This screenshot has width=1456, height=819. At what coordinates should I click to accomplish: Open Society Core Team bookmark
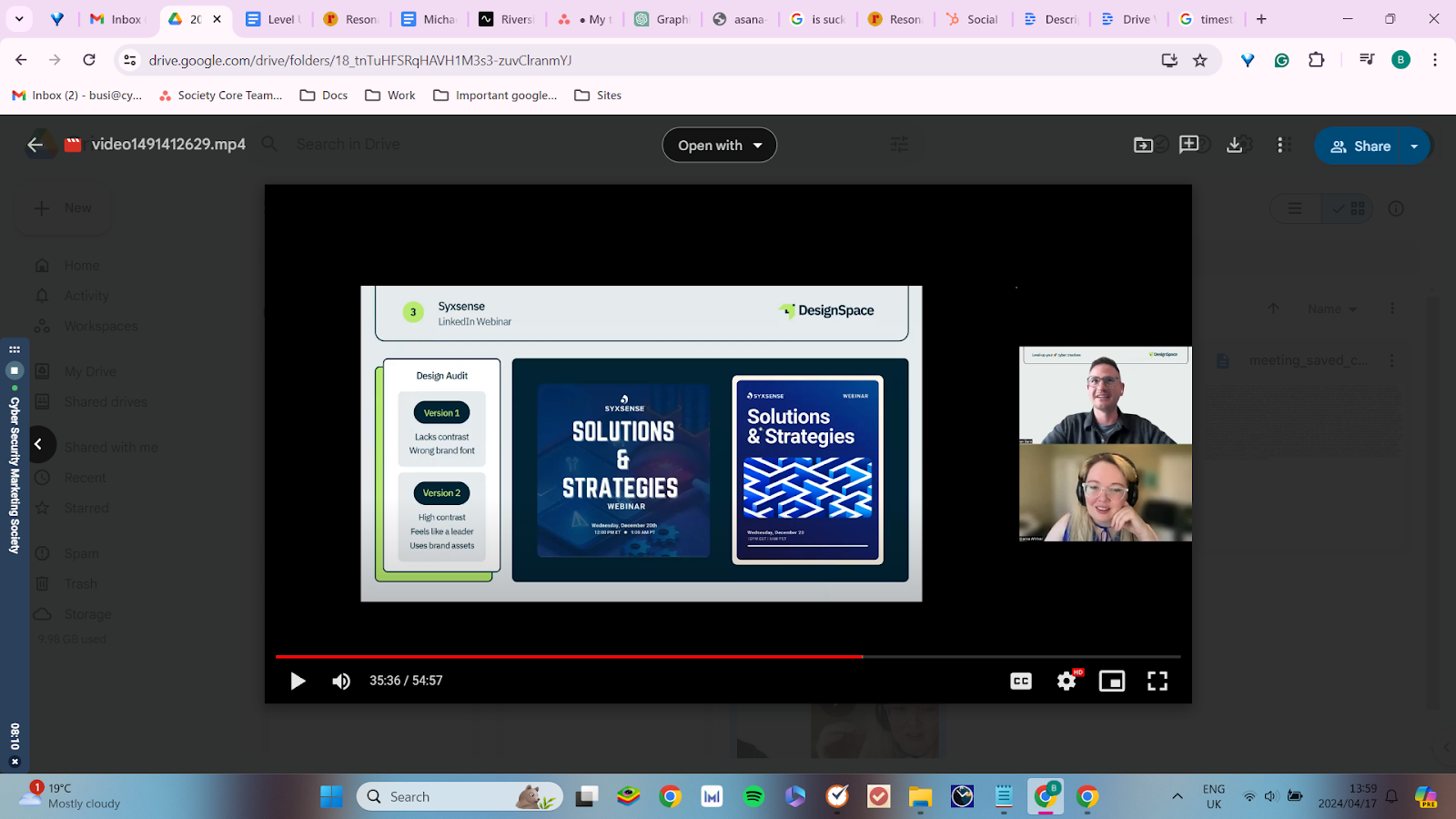pyautogui.click(x=221, y=95)
